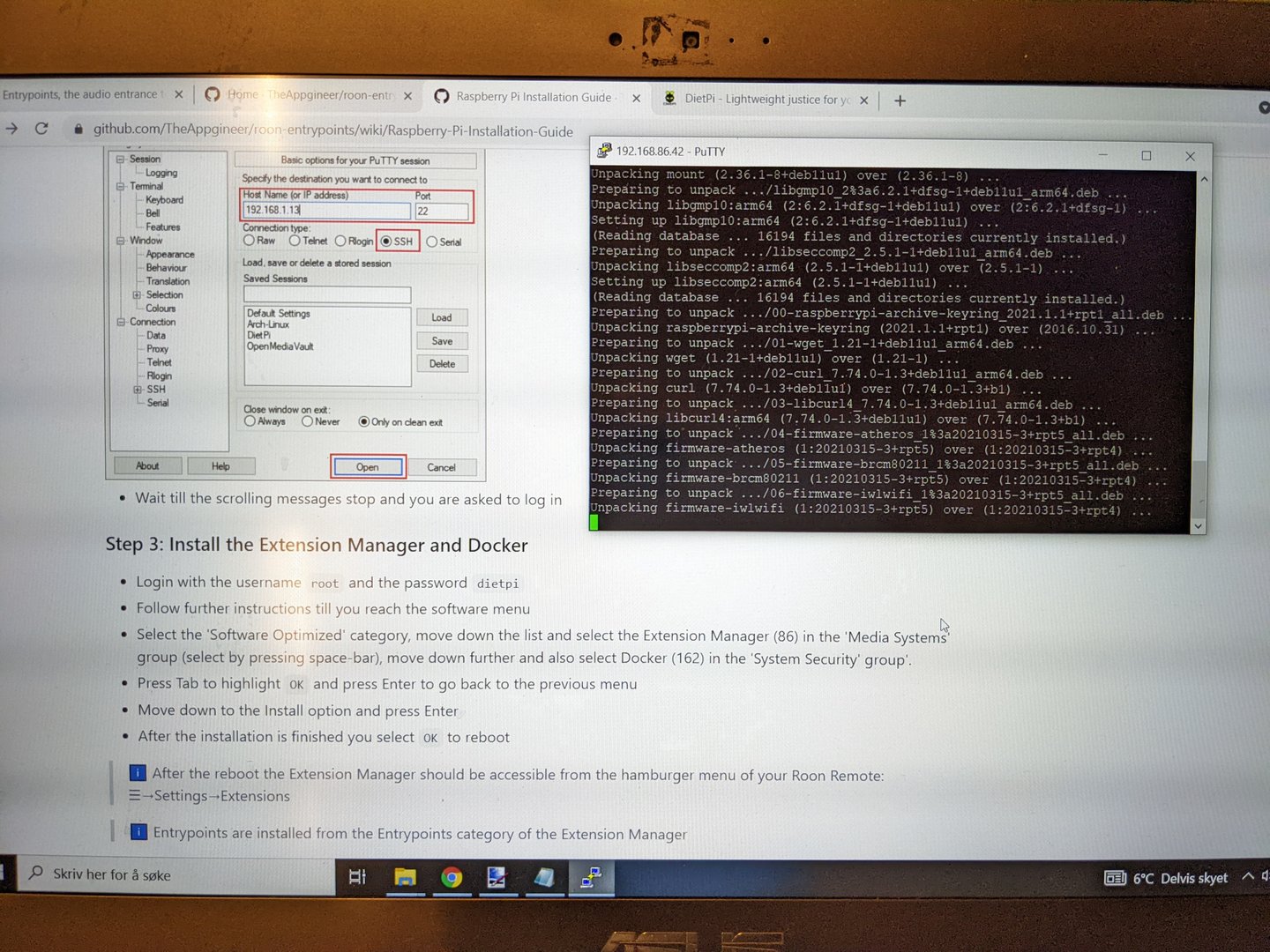Screen dimensions: 1270x952
Task: Show hidden system tray icons
Action: pyautogui.click(x=1248, y=876)
